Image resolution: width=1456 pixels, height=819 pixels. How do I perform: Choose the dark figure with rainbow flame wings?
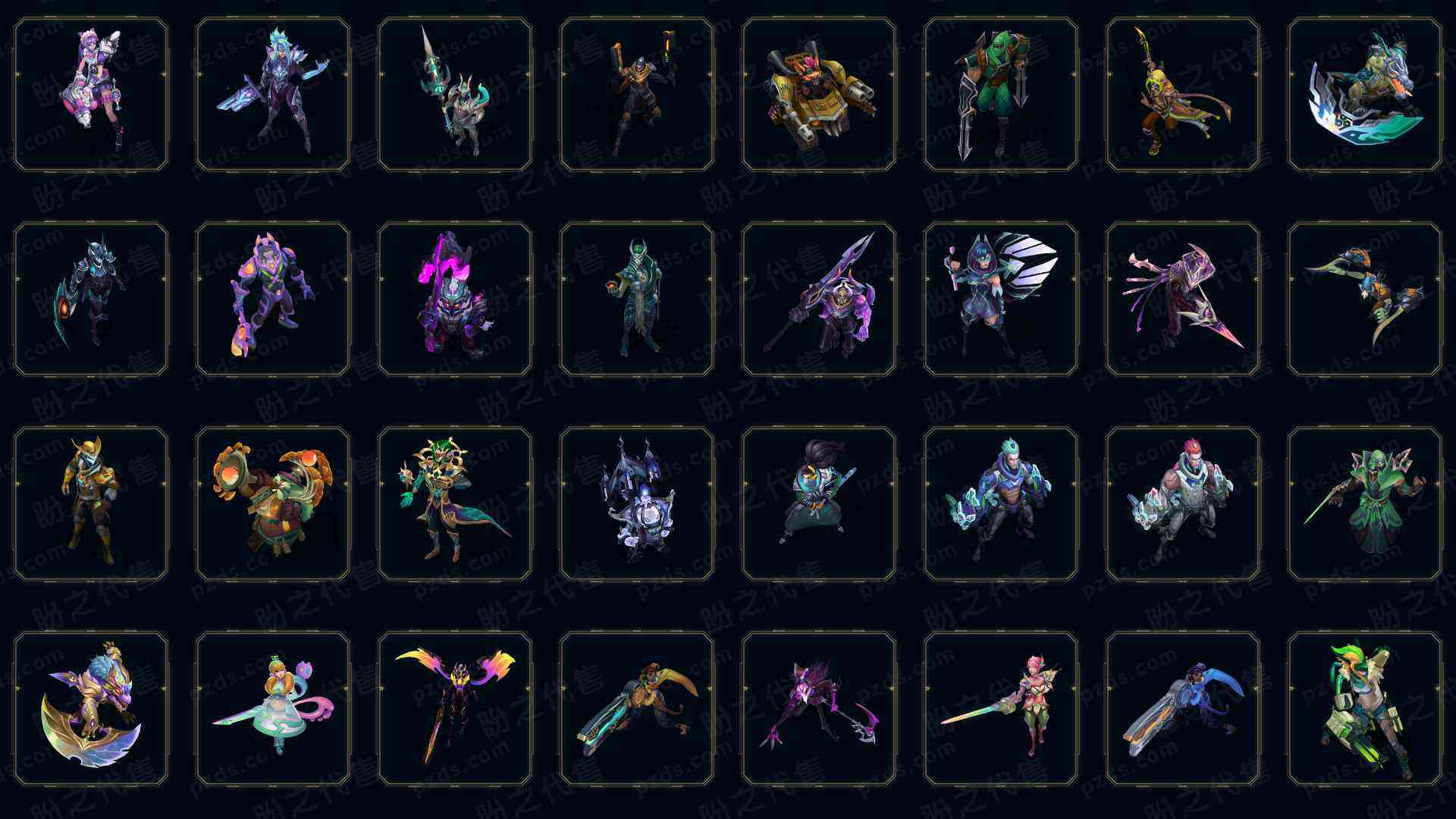(x=455, y=708)
